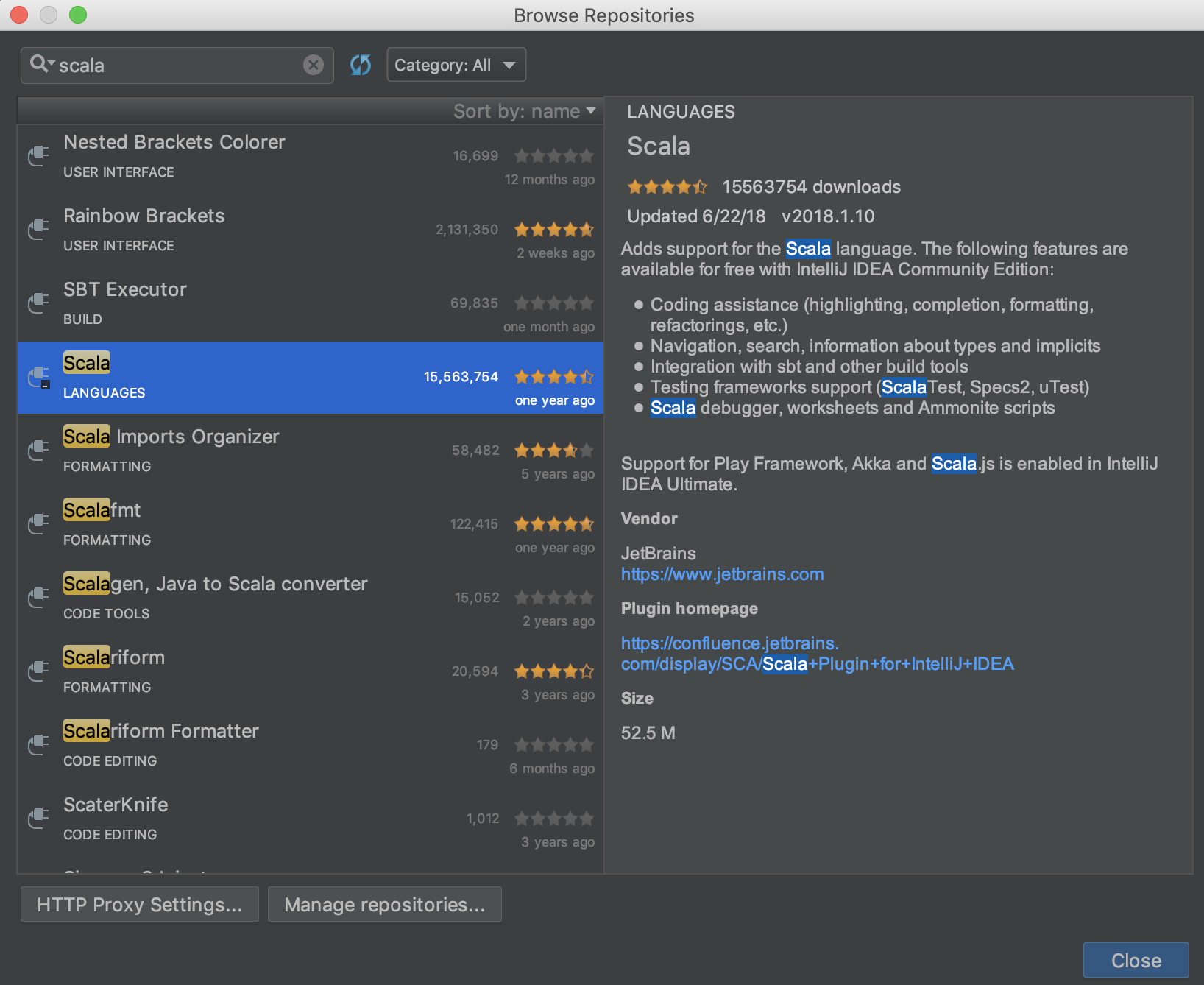This screenshot has width=1204, height=985.
Task: Select Scalagen, Java to Scala converter
Action: [x=310, y=599]
